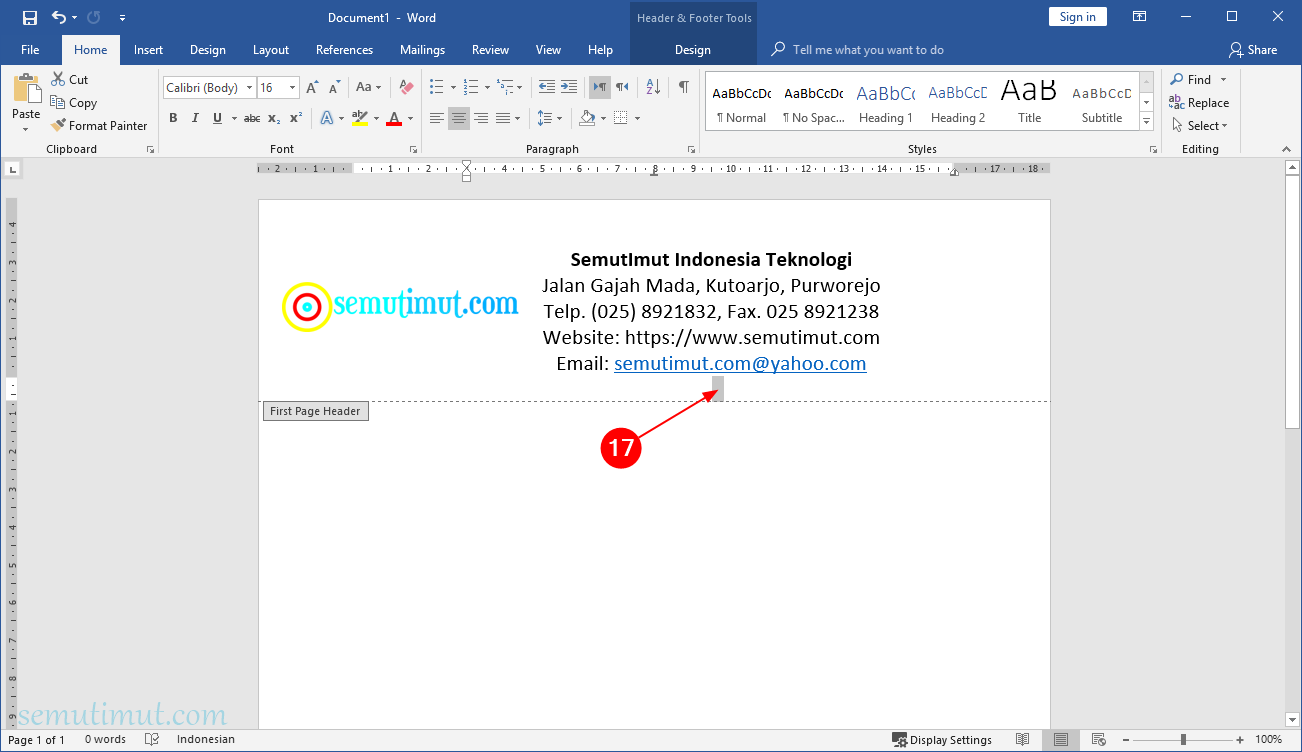Align text to the left
The height and width of the screenshot is (752, 1302).
point(436,118)
